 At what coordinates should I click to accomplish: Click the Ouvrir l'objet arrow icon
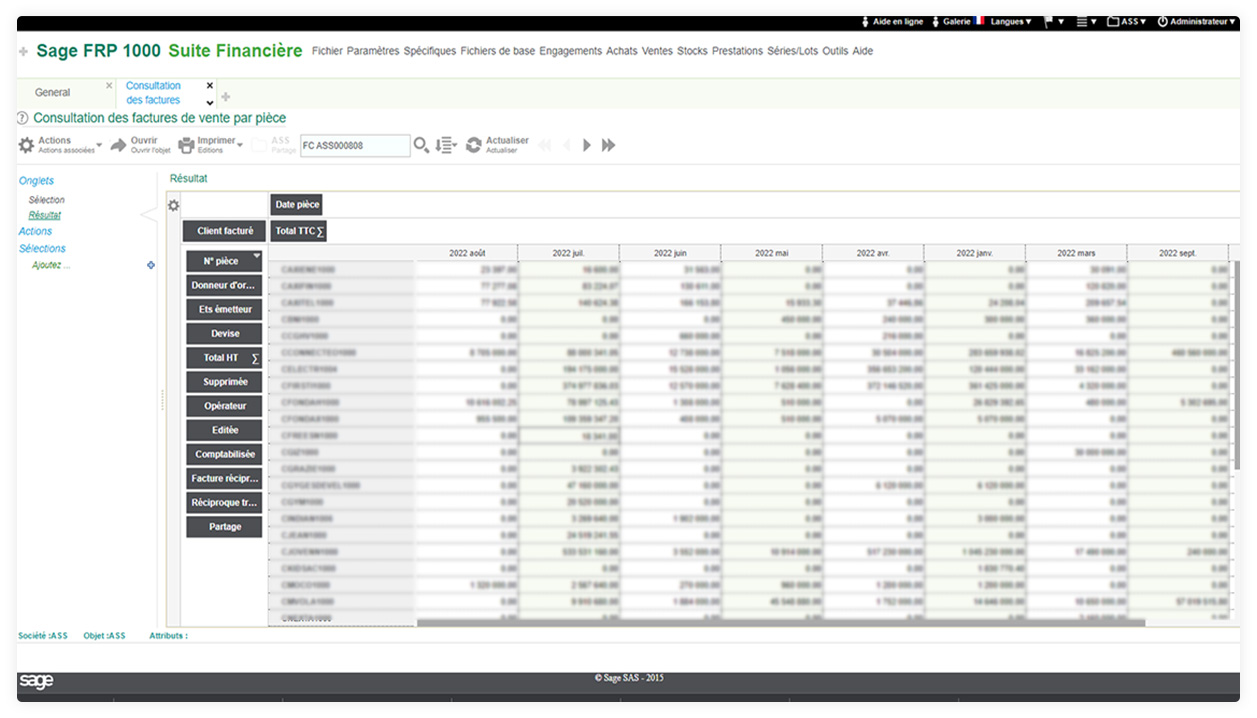tap(119, 146)
